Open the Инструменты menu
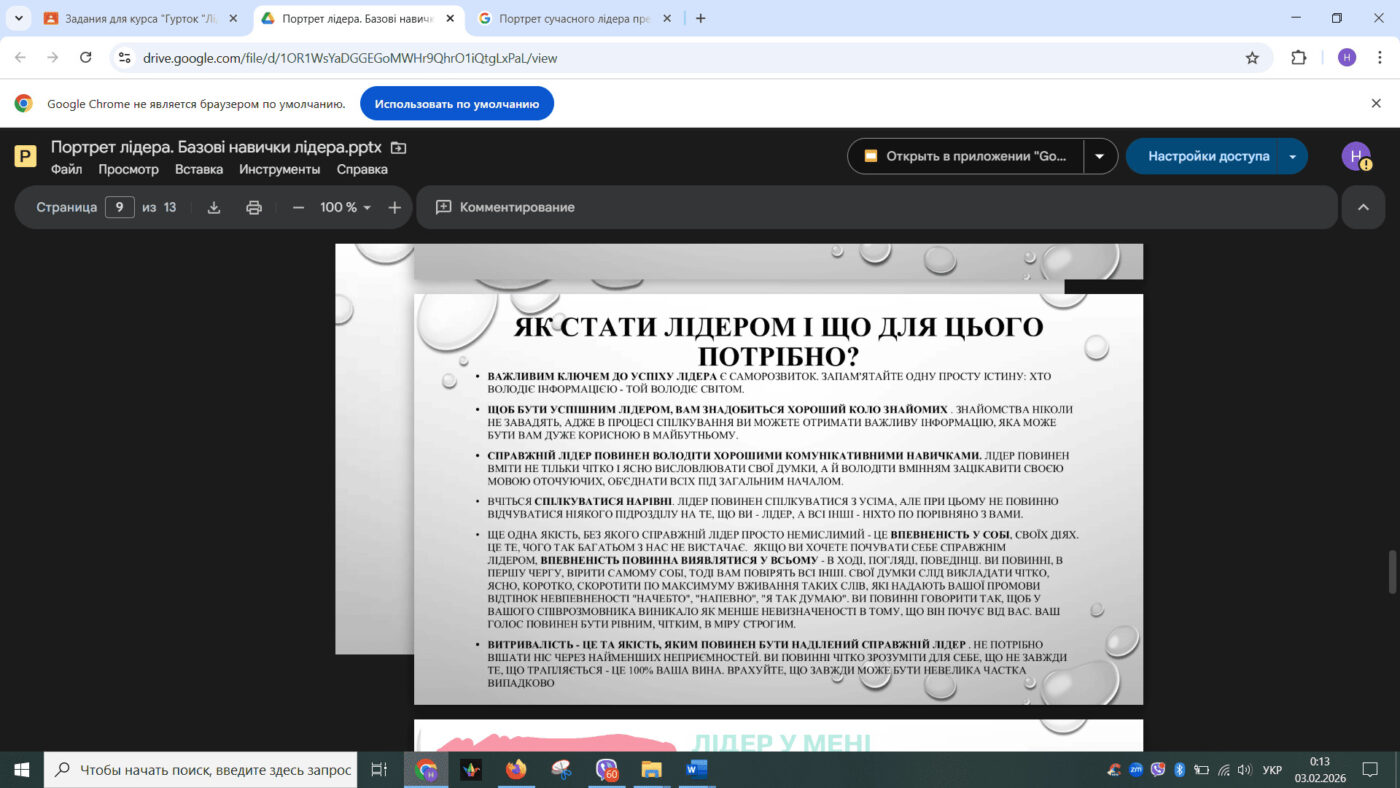This screenshot has width=1400, height=788. click(x=279, y=169)
